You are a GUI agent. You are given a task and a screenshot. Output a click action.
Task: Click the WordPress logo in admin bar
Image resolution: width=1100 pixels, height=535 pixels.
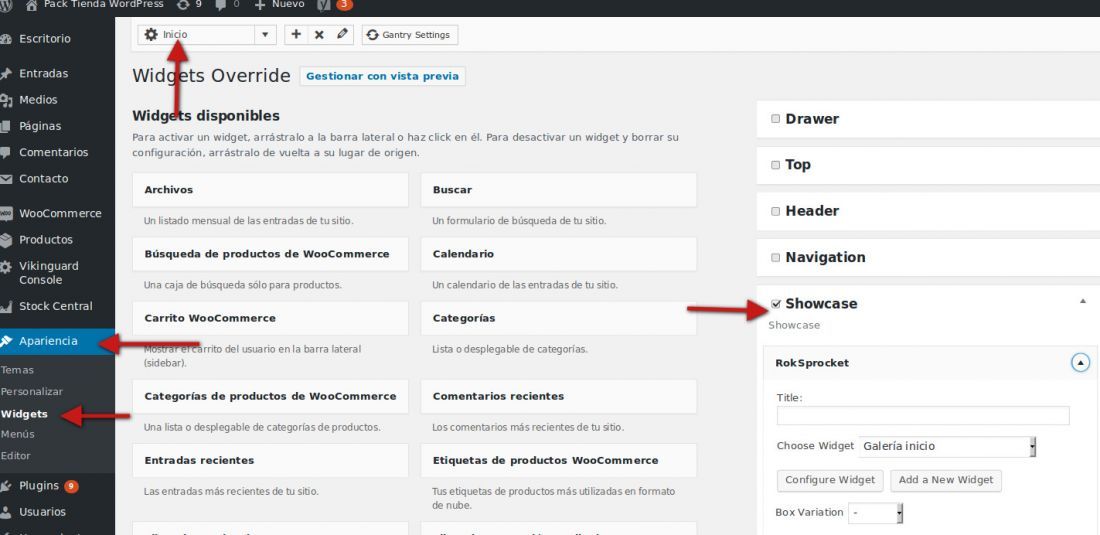point(5,4)
